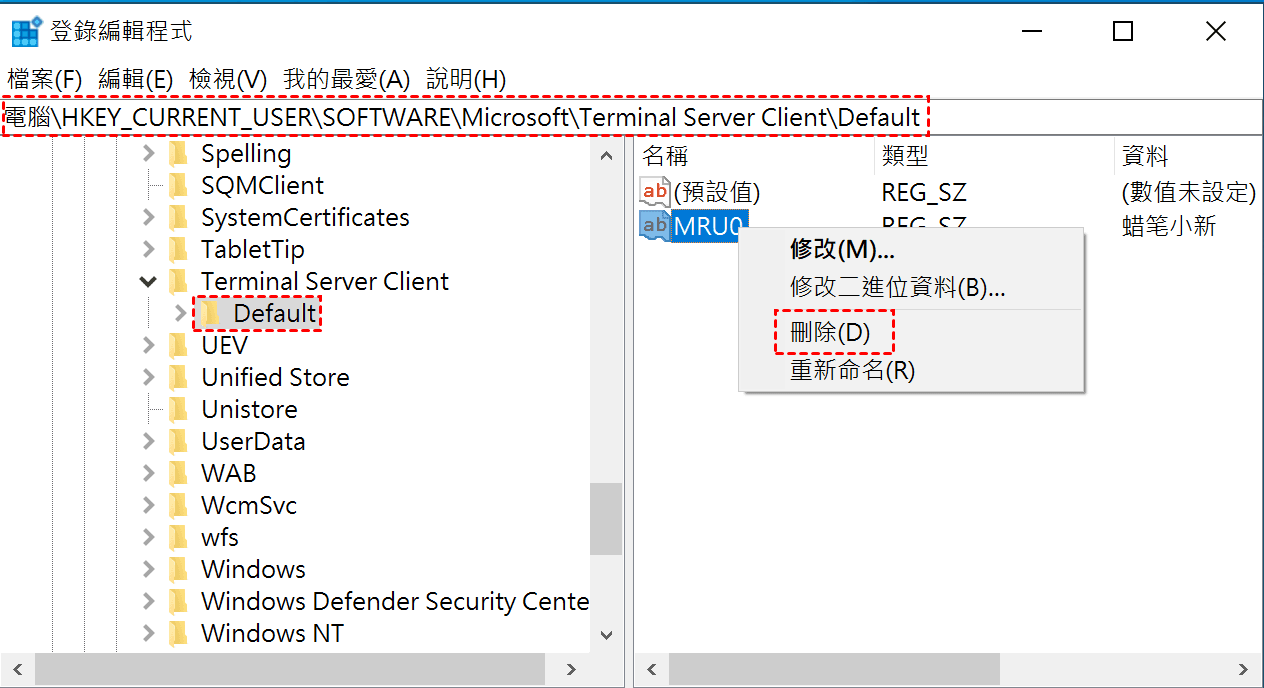
Task: Expand the UserData tree node
Action: pyautogui.click(x=149, y=441)
